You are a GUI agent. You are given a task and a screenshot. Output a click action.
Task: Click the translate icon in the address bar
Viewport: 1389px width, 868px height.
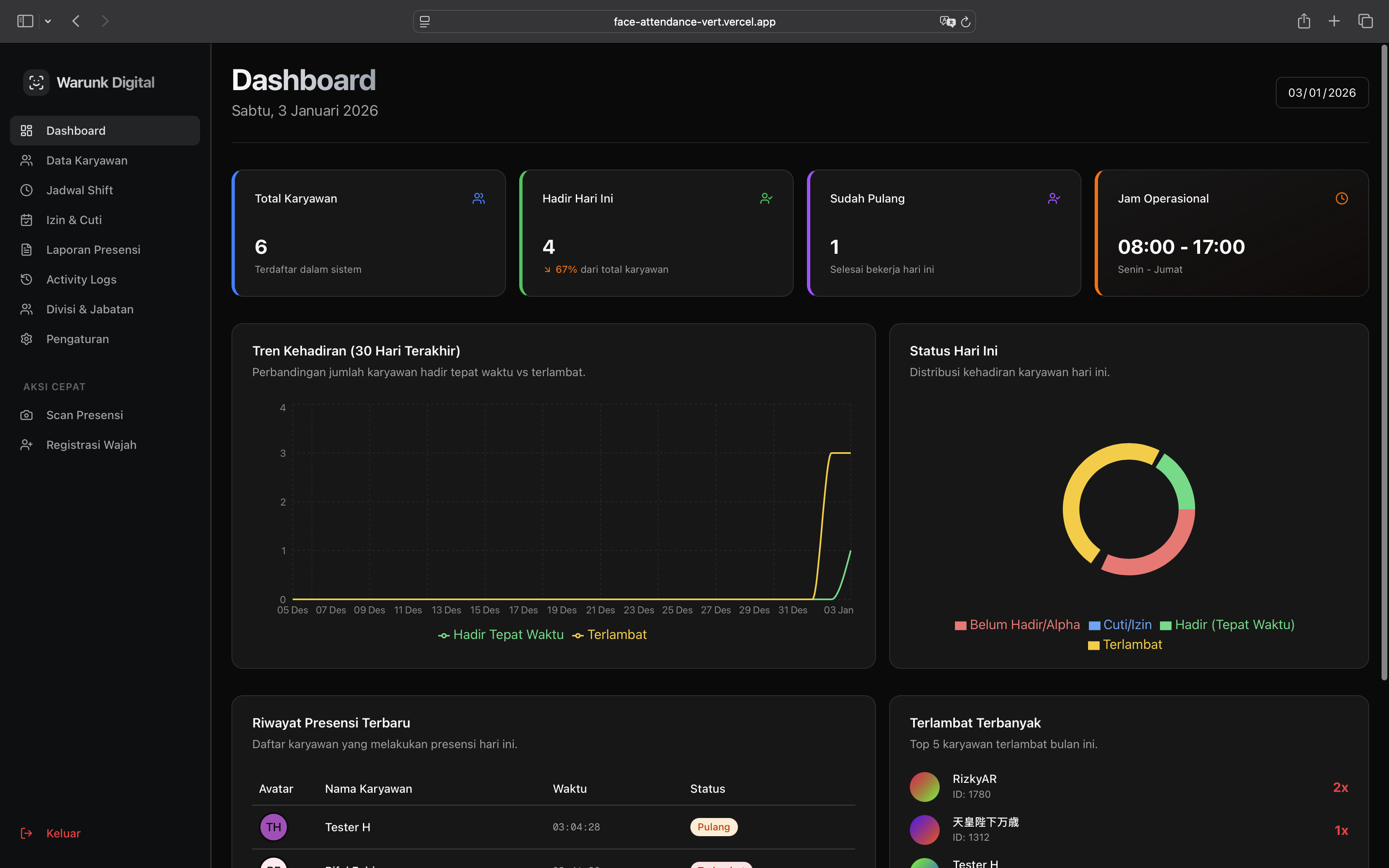pyautogui.click(x=947, y=22)
